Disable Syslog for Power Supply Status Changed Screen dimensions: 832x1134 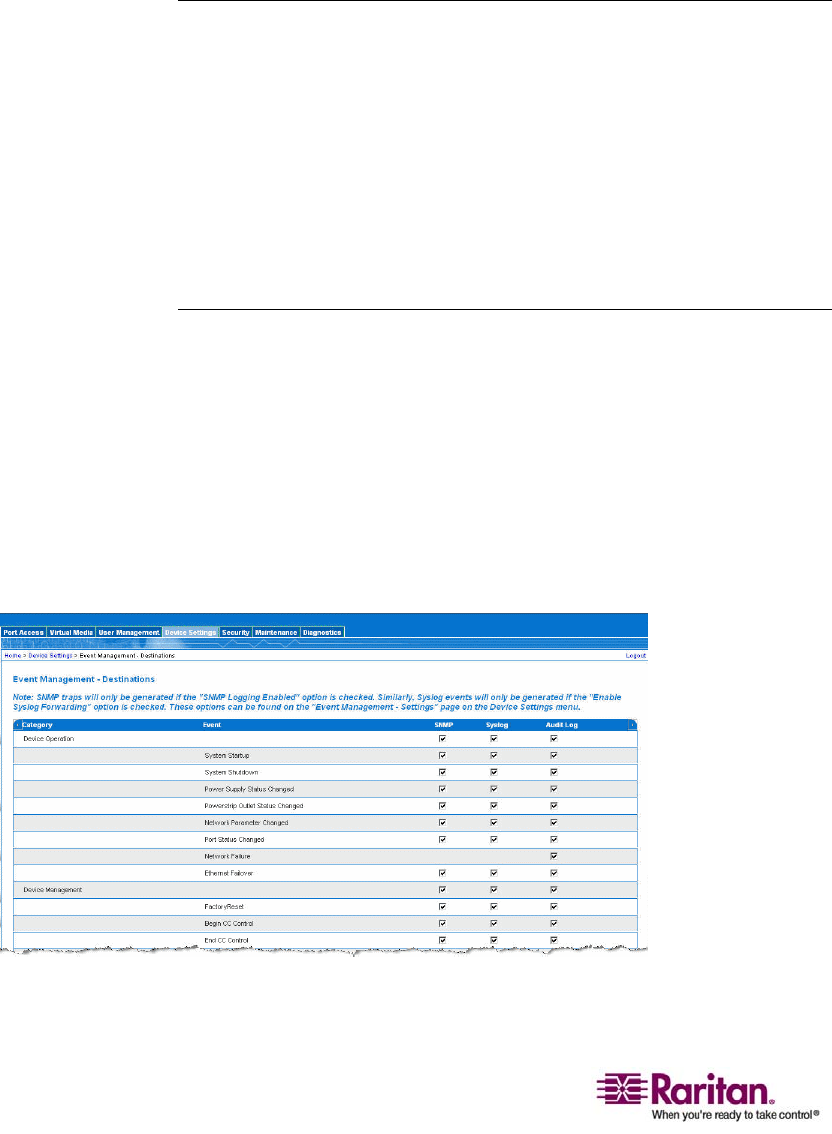point(493,789)
